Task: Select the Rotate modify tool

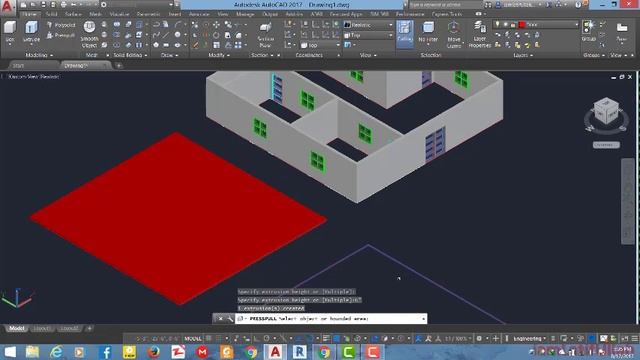Action: 216,35
